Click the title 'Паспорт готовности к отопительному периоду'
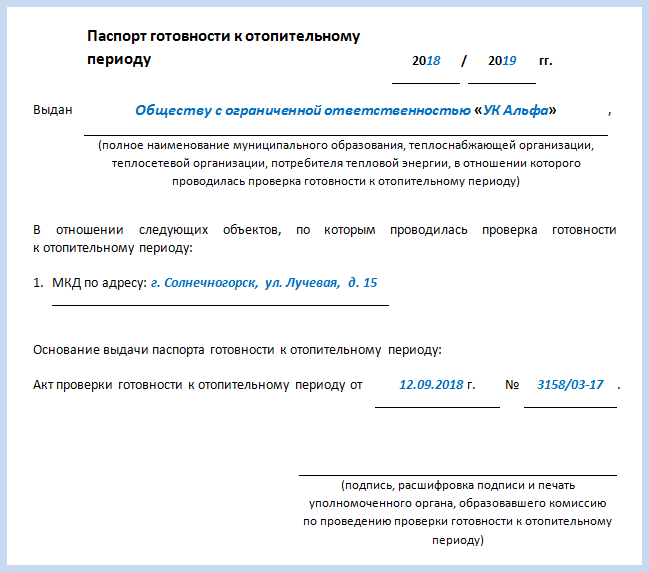This screenshot has height=572, width=649. coord(223,48)
